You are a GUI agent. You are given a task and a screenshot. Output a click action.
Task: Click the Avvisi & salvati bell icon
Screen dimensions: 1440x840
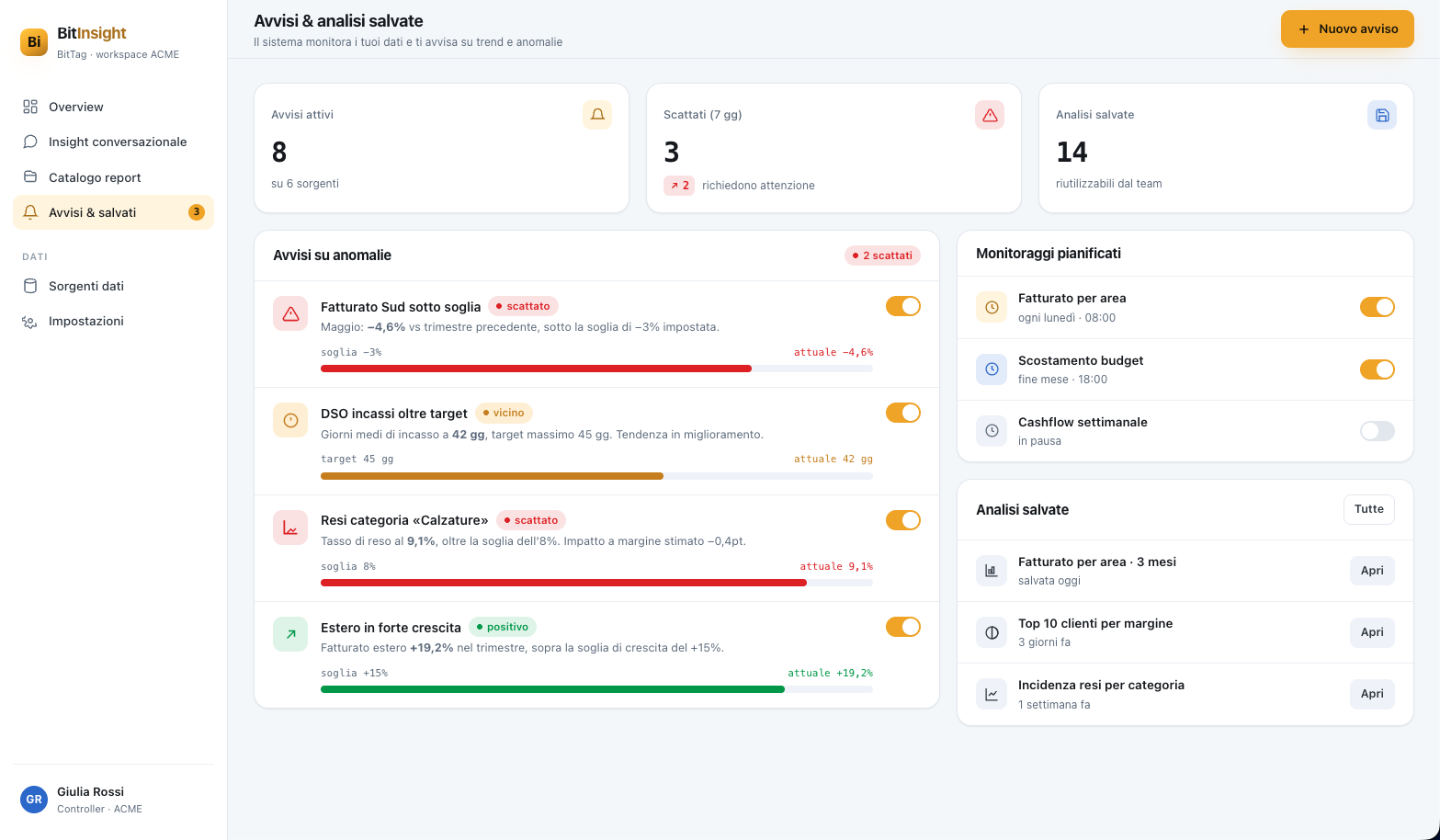tap(30, 212)
